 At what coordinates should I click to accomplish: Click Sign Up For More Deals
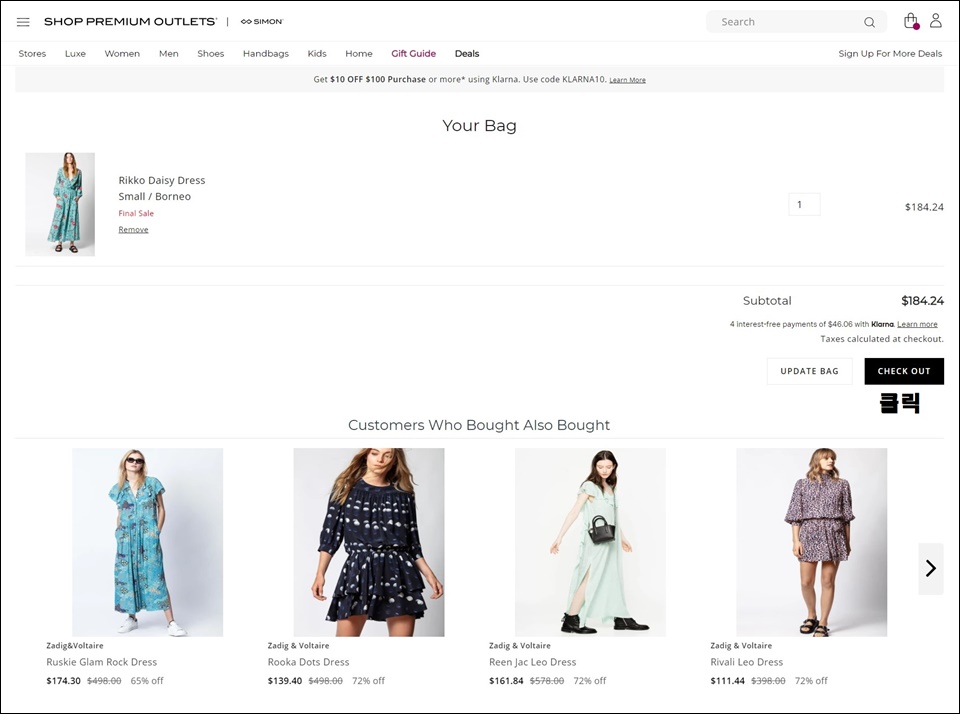point(890,54)
